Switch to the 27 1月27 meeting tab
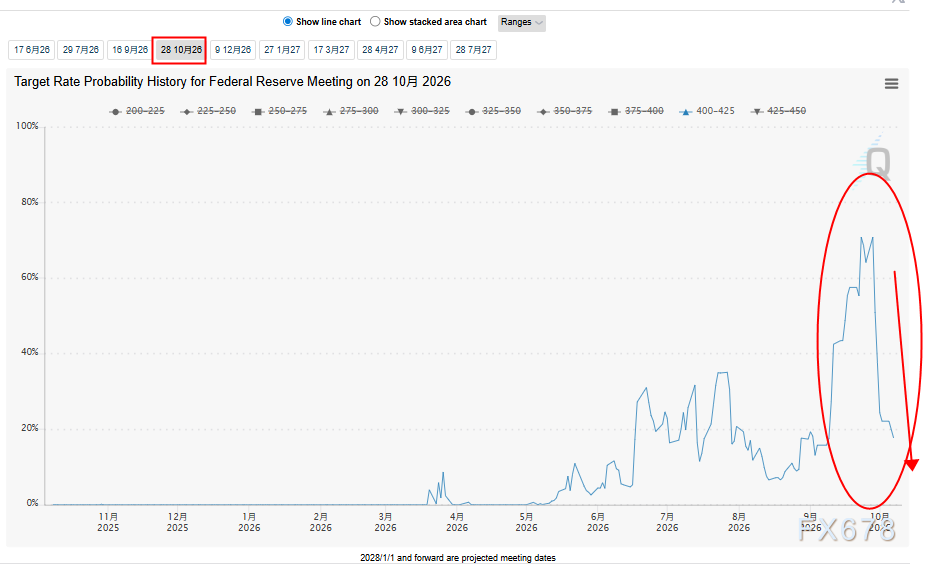 (x=282, y=50)
